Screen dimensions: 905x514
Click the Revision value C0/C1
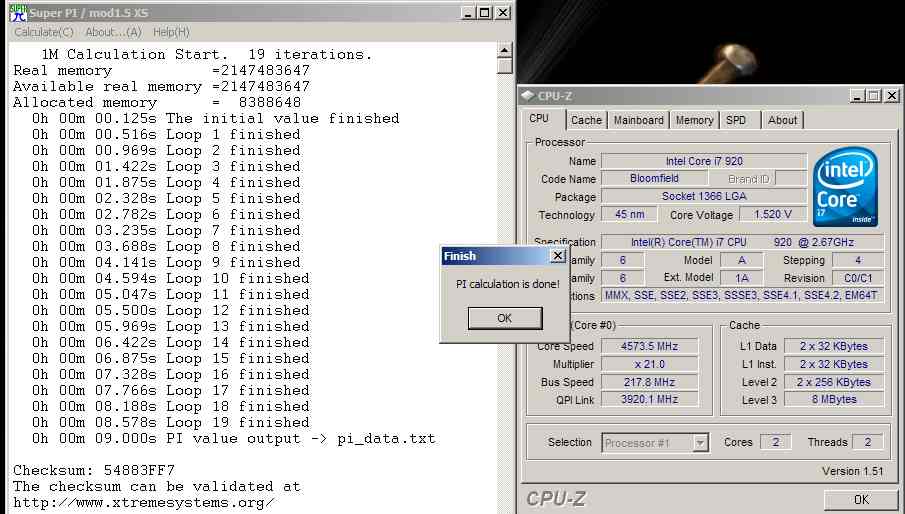pyautogui.click(x=858, y=278)
